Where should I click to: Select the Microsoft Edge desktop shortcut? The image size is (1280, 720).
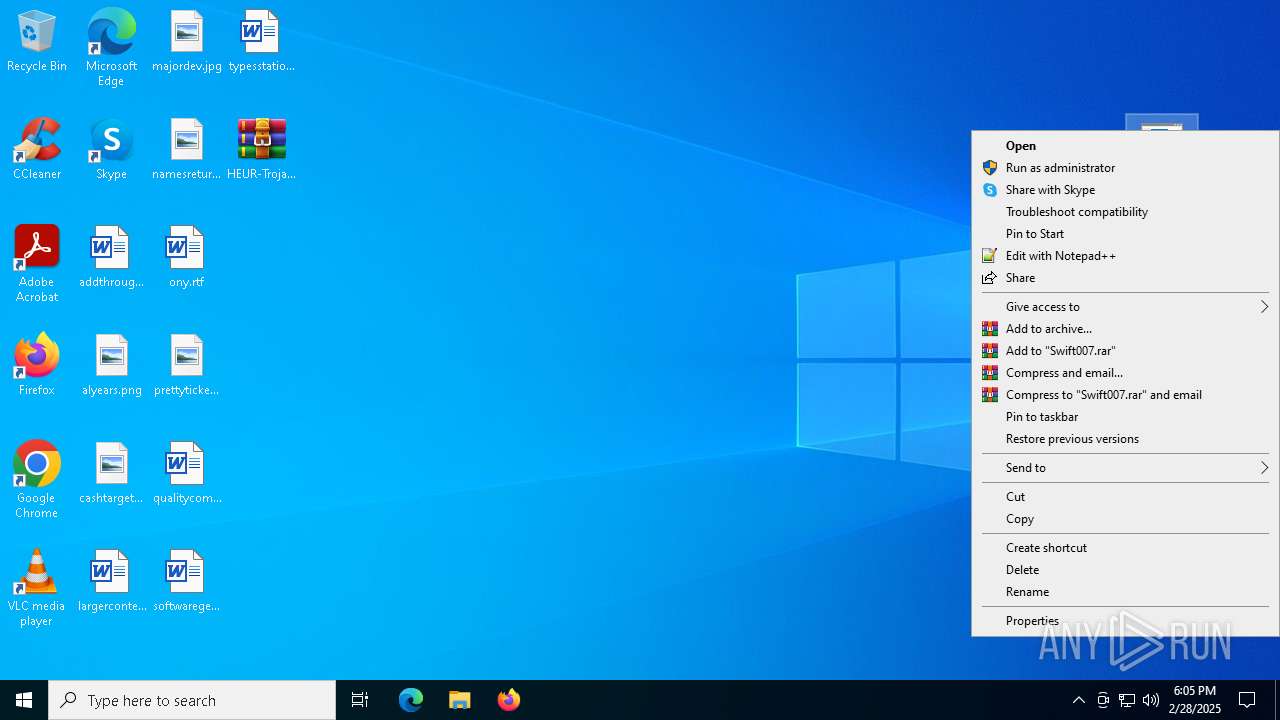click(x=111, y=48)
